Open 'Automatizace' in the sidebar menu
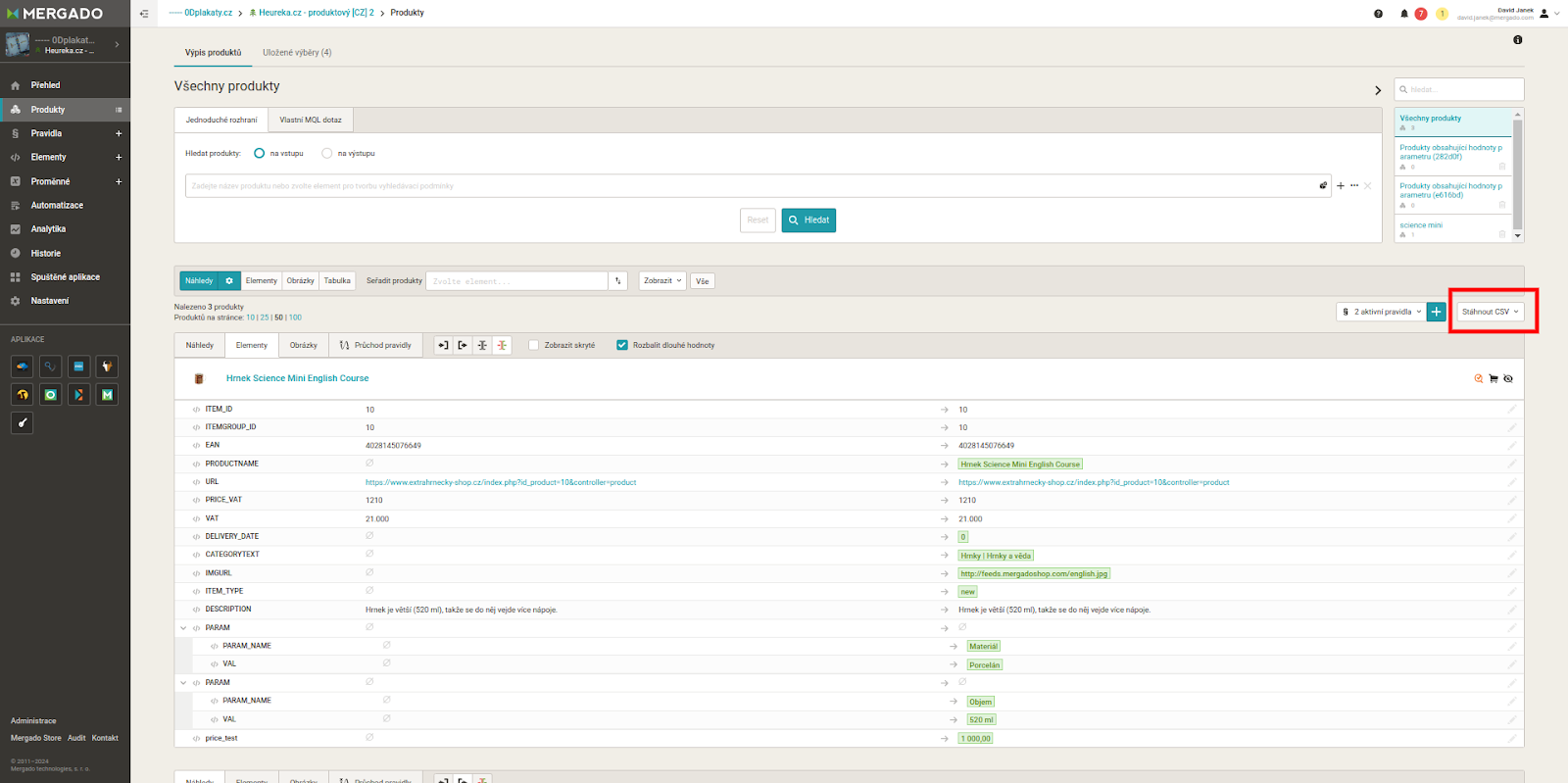Screen dimensions: 1568x783 click(x=57, y=206)
